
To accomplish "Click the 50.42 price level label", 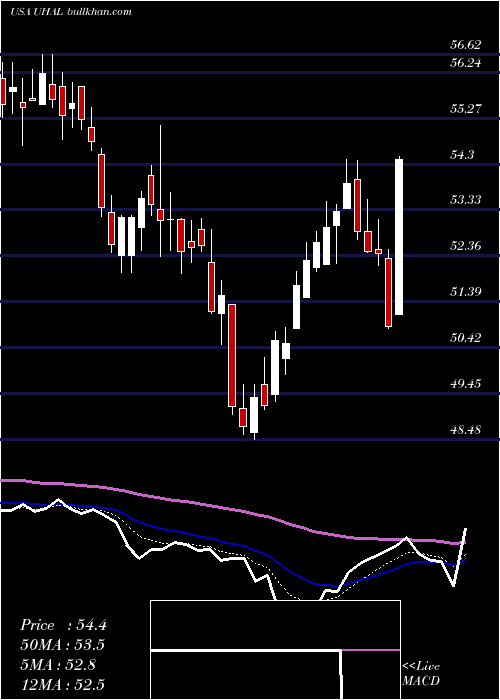I will pyautogui.click(x=466, y=338).
